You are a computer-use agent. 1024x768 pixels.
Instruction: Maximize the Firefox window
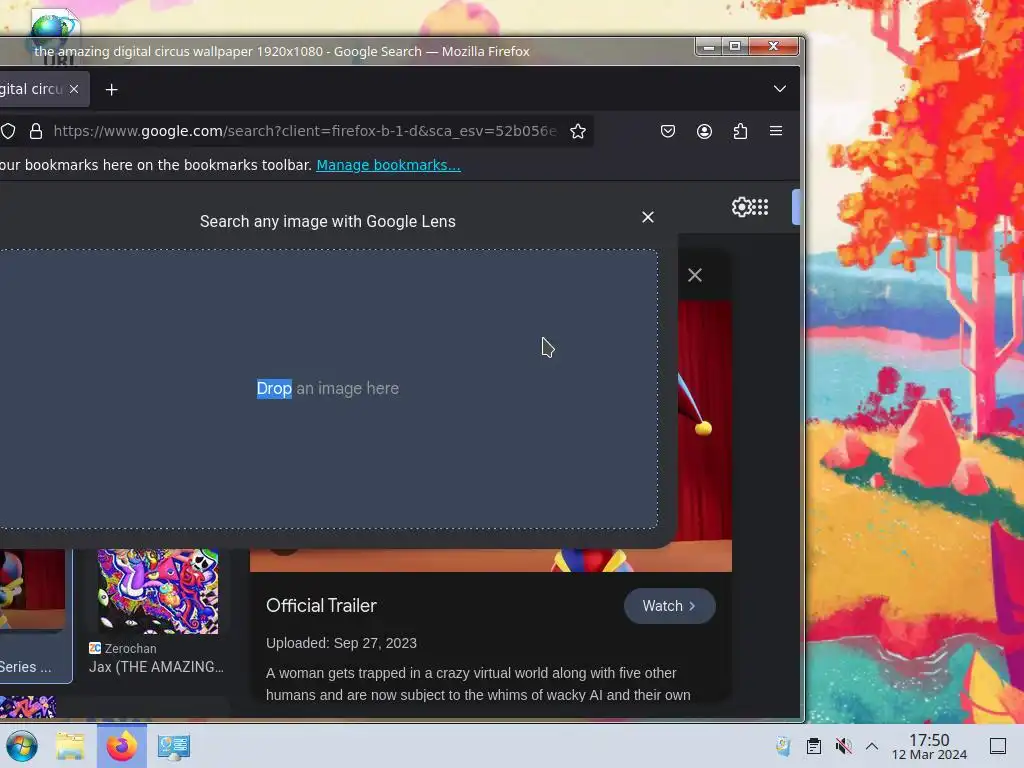[735, 46]
